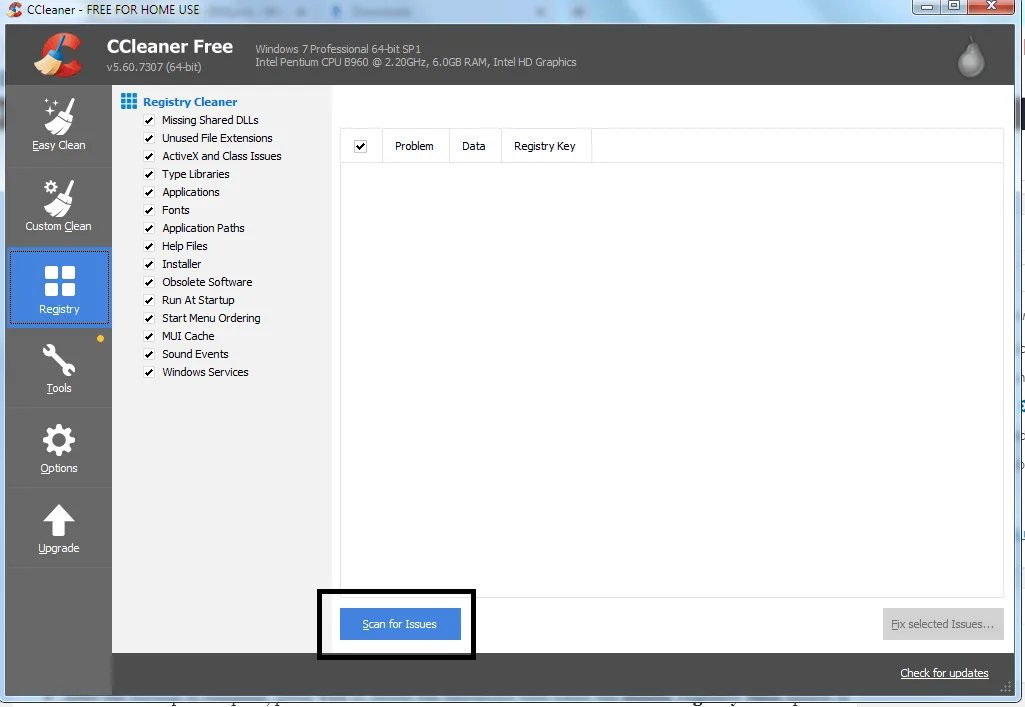Click the Intel Pentium CPU specs text
This screenshot has height=707, width=1025.
click(x=416, y=62)
